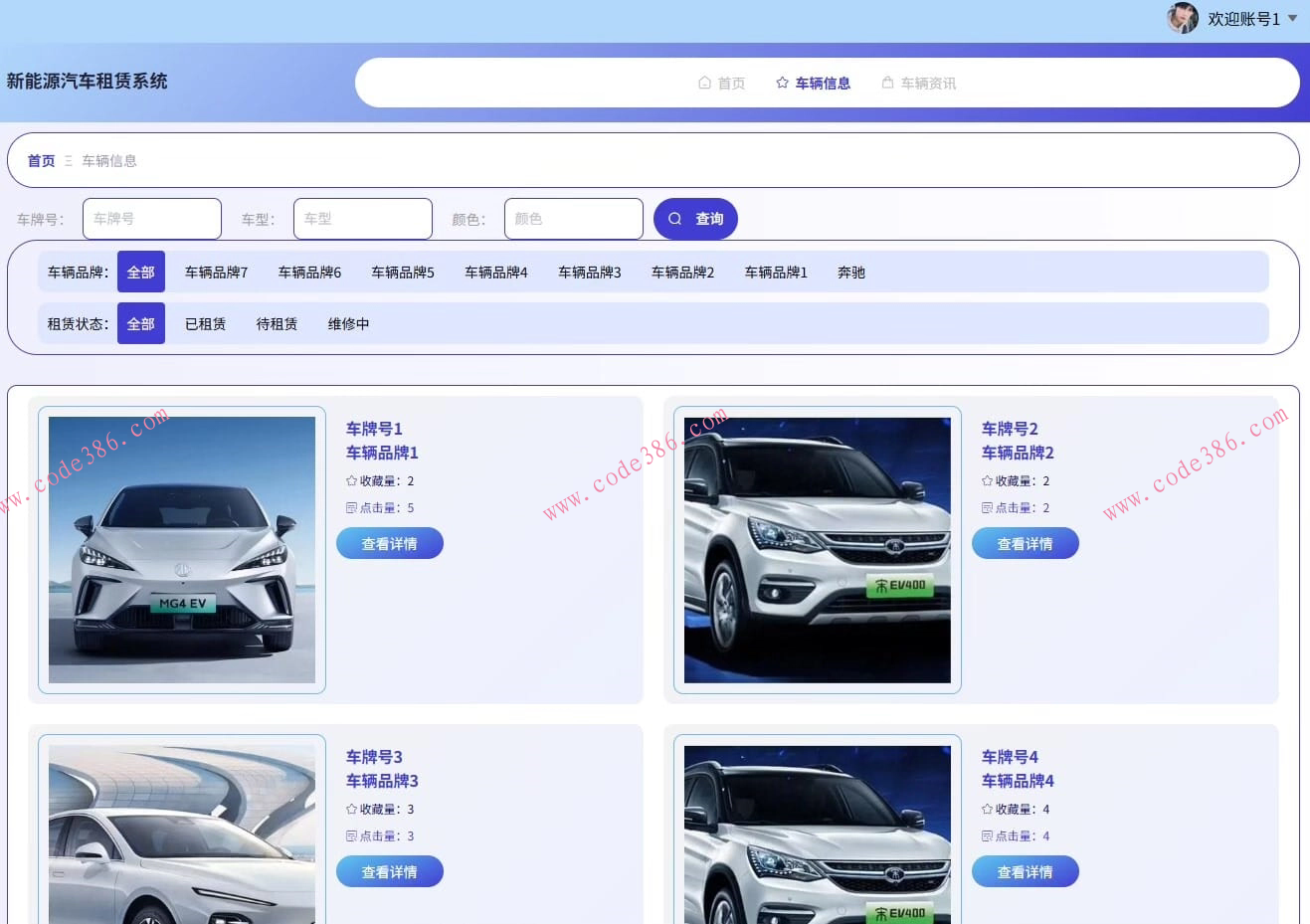The width and height of the screenshot is (1310, 924).
Task: Filter by 车辆品牌2 in the brand row
Action: (x=683, y=272)
